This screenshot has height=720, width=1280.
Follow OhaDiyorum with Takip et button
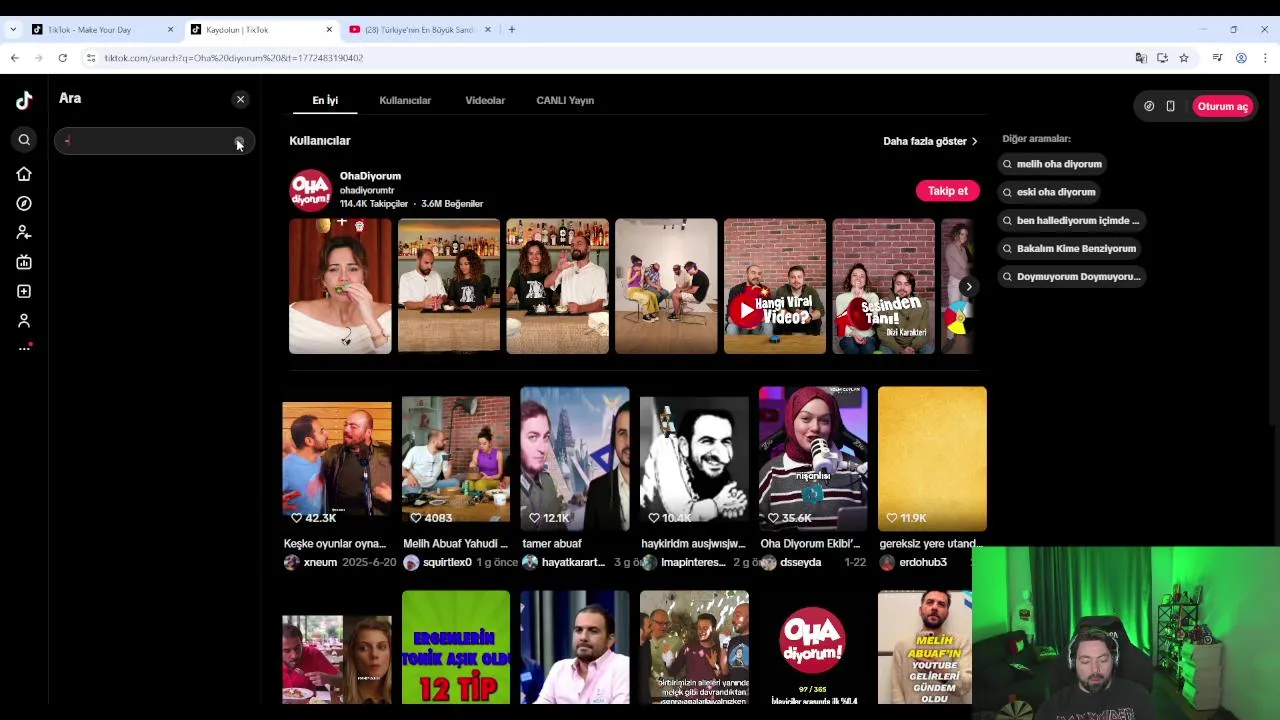[x=947, y=190]
